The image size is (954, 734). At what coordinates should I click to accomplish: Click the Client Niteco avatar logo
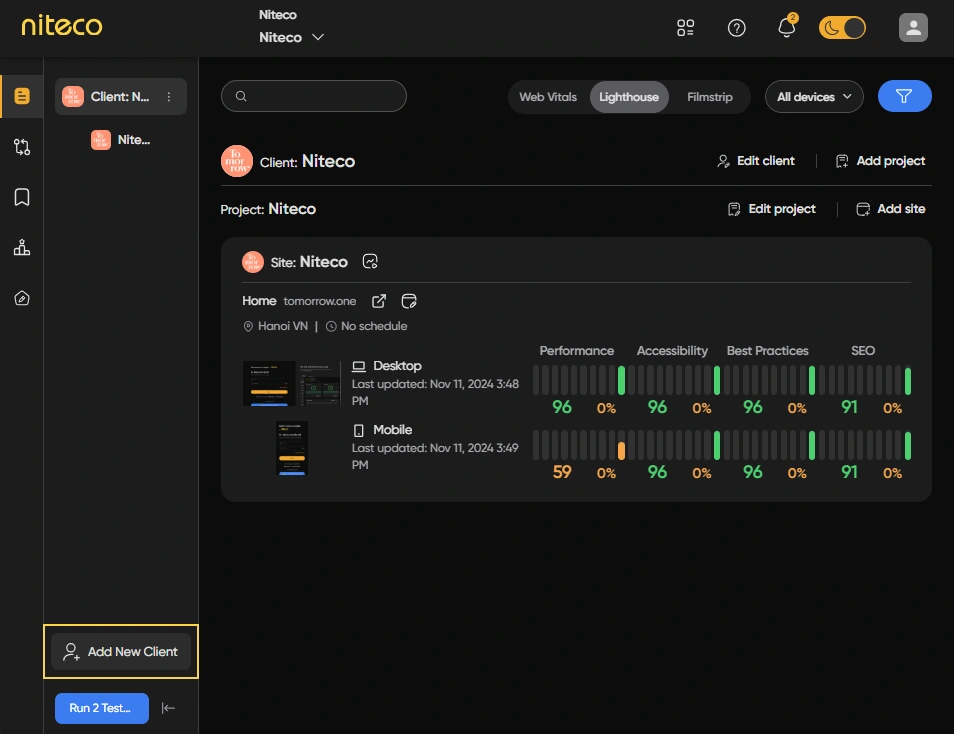click(x=237, y=161)
